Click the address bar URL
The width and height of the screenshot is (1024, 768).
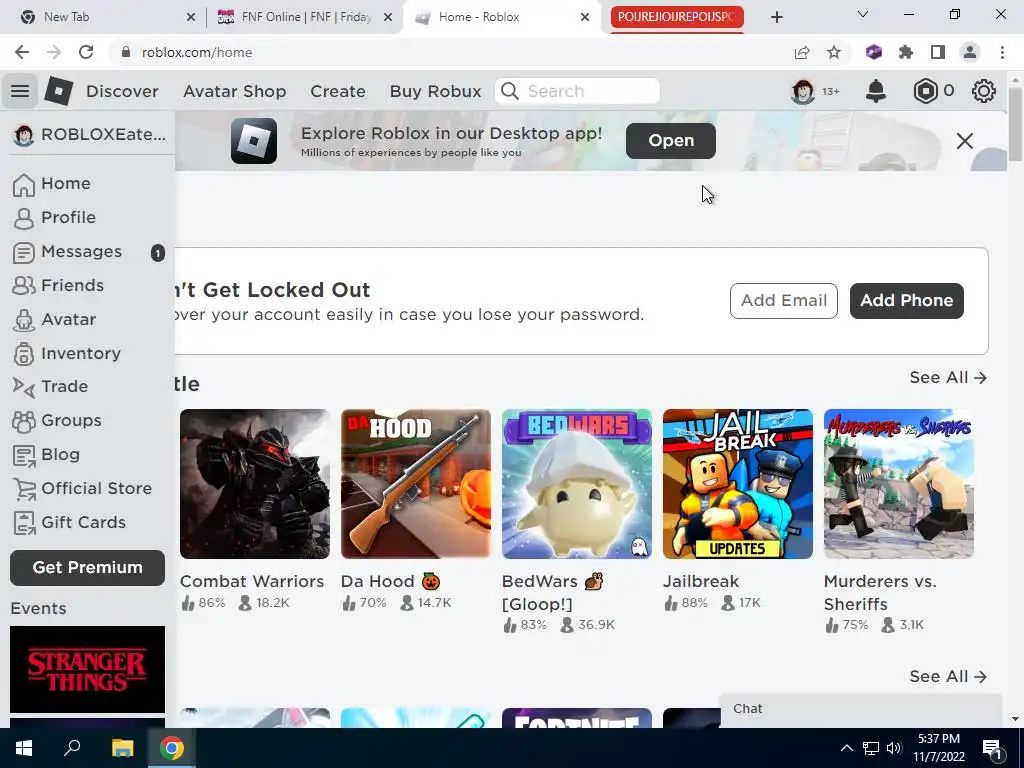click(x=197, y=52)
